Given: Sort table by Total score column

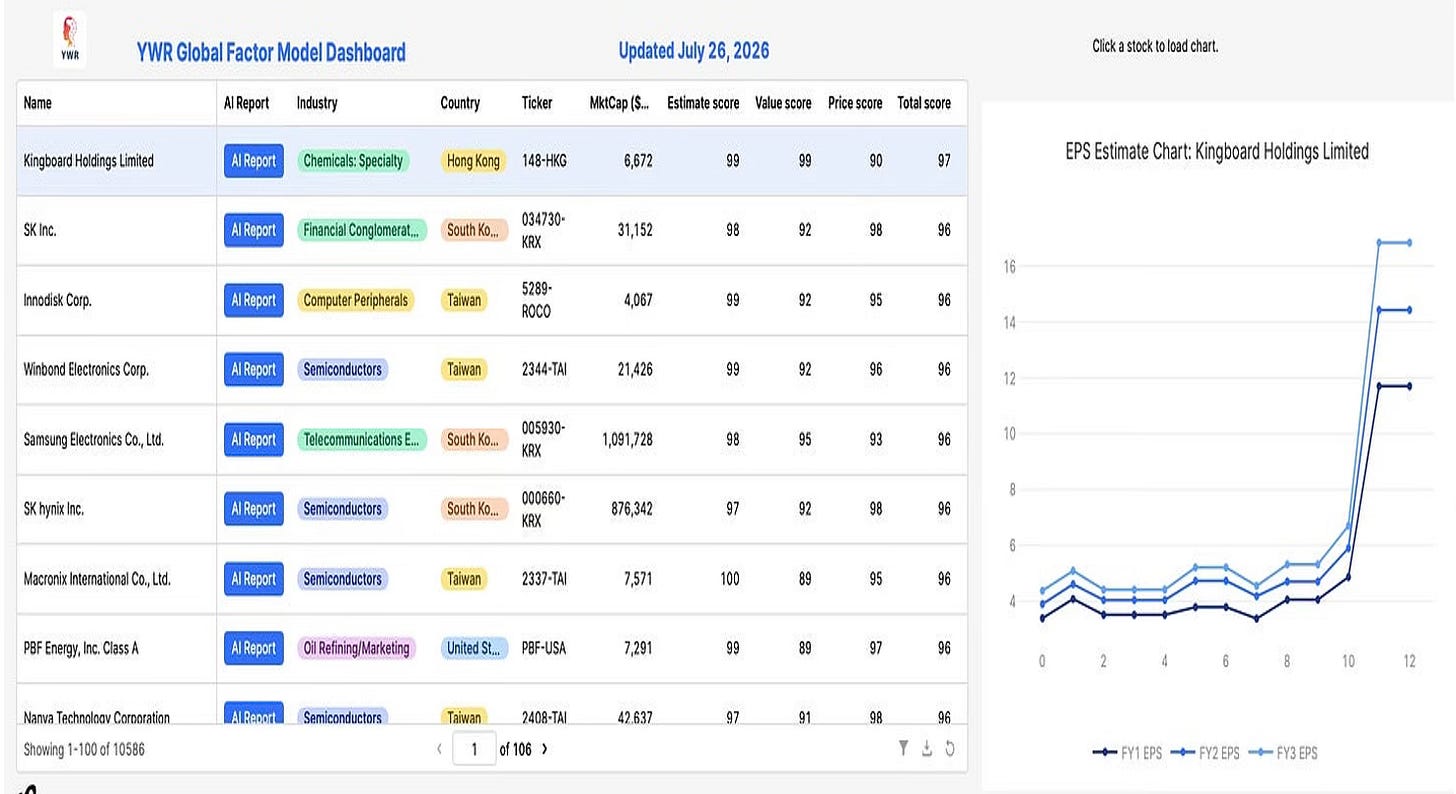Looking at the screenshot, I should point(924,103).
